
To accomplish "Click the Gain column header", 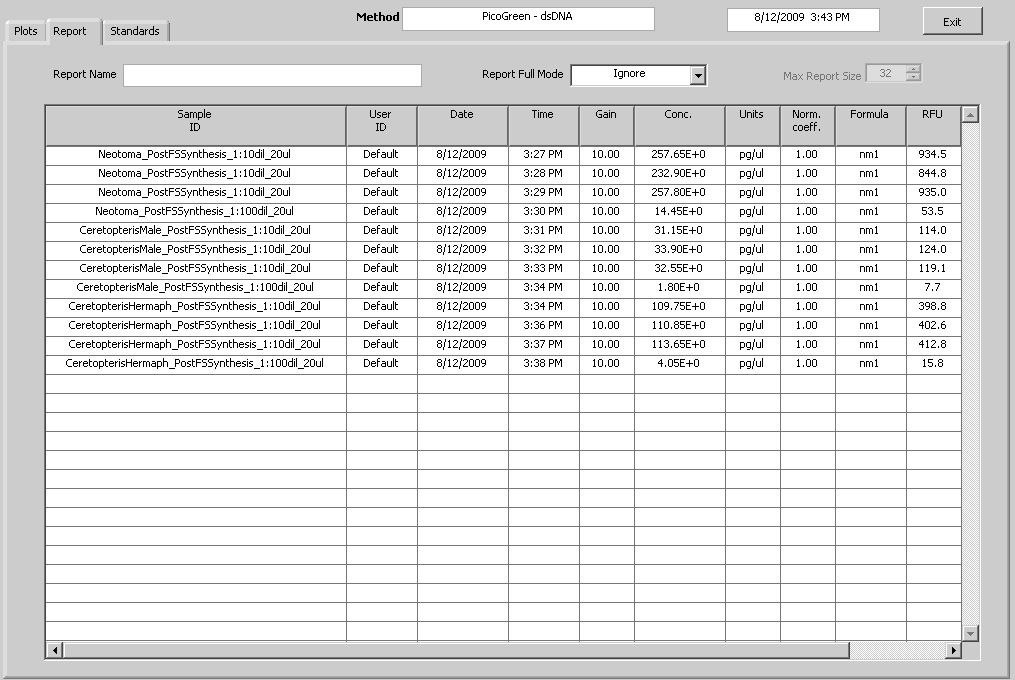I will pos(607,126).
